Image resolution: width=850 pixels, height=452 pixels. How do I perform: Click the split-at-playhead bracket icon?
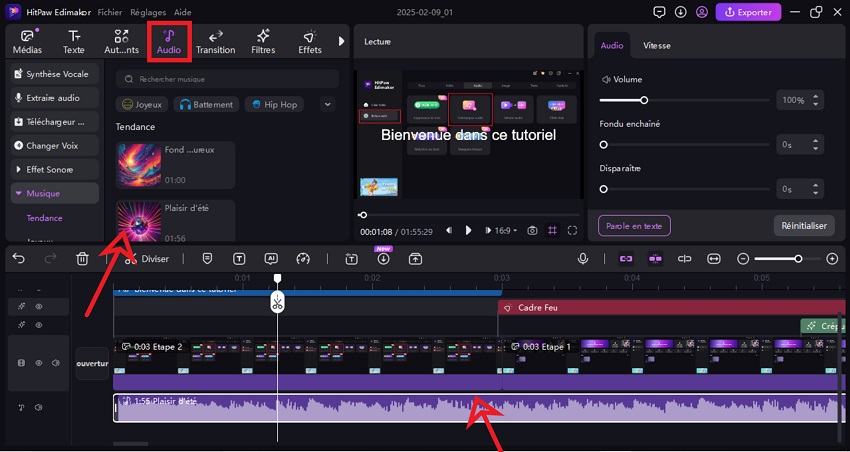pyautogui.click(x=685, y=259)
